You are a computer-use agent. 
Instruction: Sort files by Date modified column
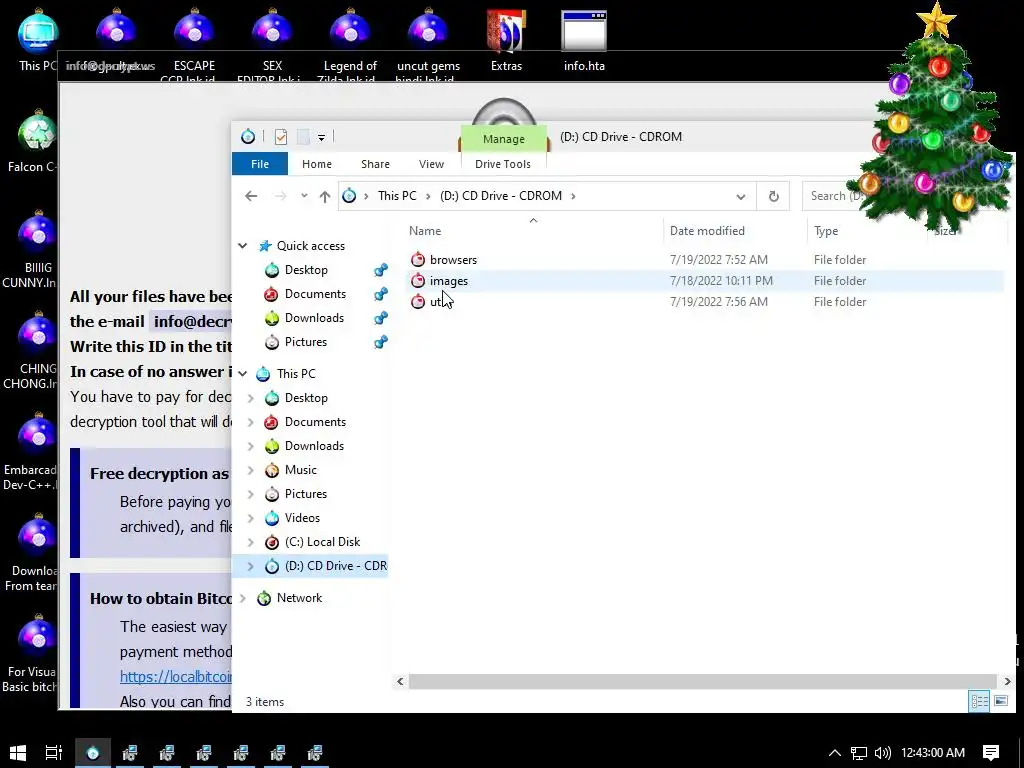click(707, 231)
